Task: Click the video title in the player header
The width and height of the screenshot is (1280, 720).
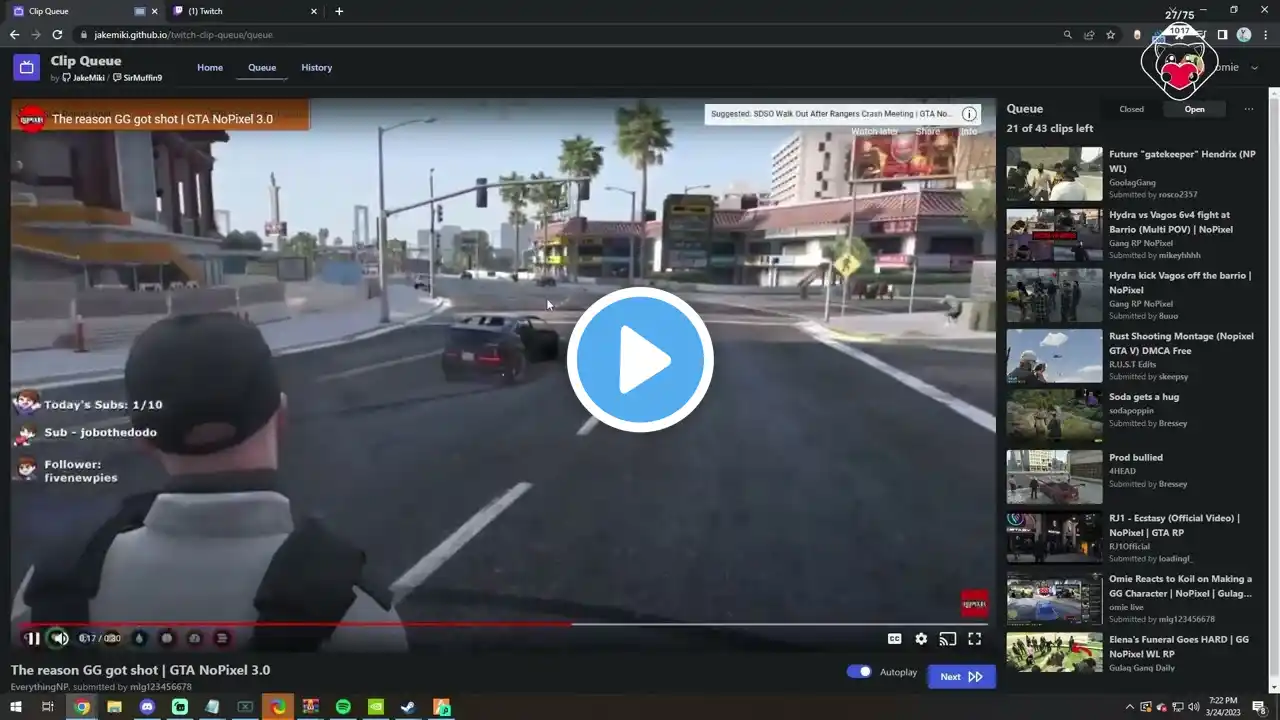Action: 162,119
